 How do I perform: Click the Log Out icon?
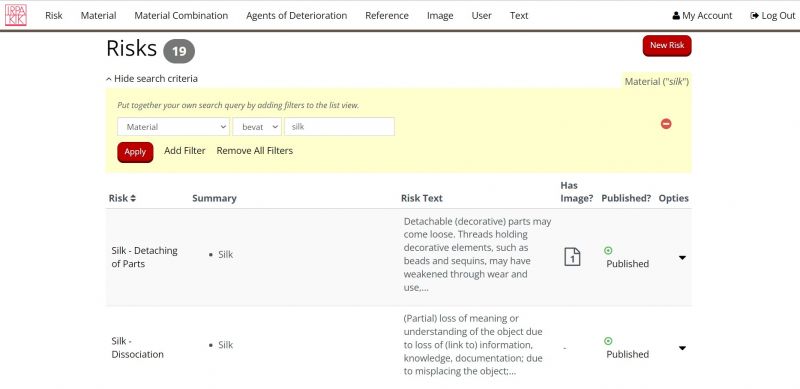click(754, 16)
